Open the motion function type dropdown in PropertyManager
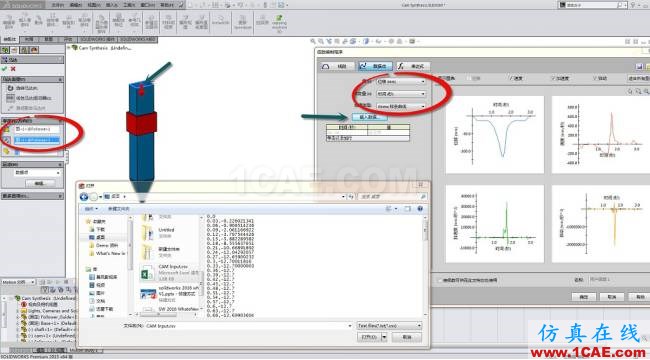 (x=37, y=173)
